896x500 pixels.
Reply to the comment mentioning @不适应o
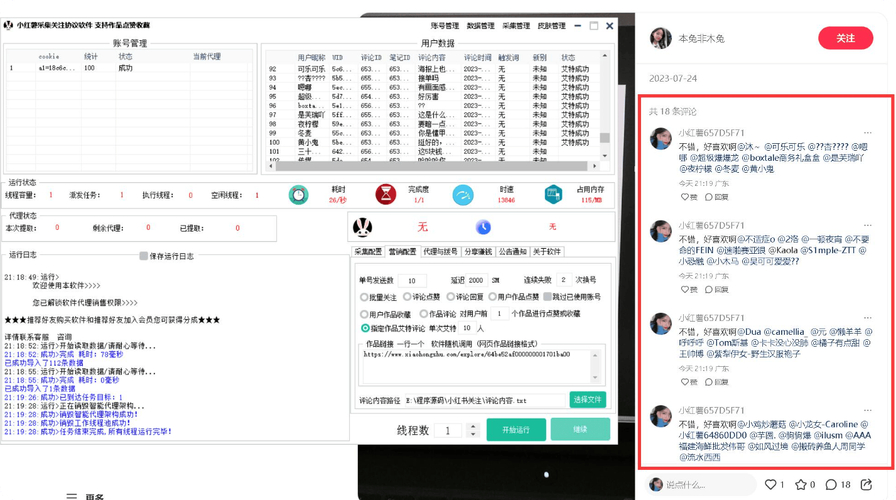coord(717,290)
